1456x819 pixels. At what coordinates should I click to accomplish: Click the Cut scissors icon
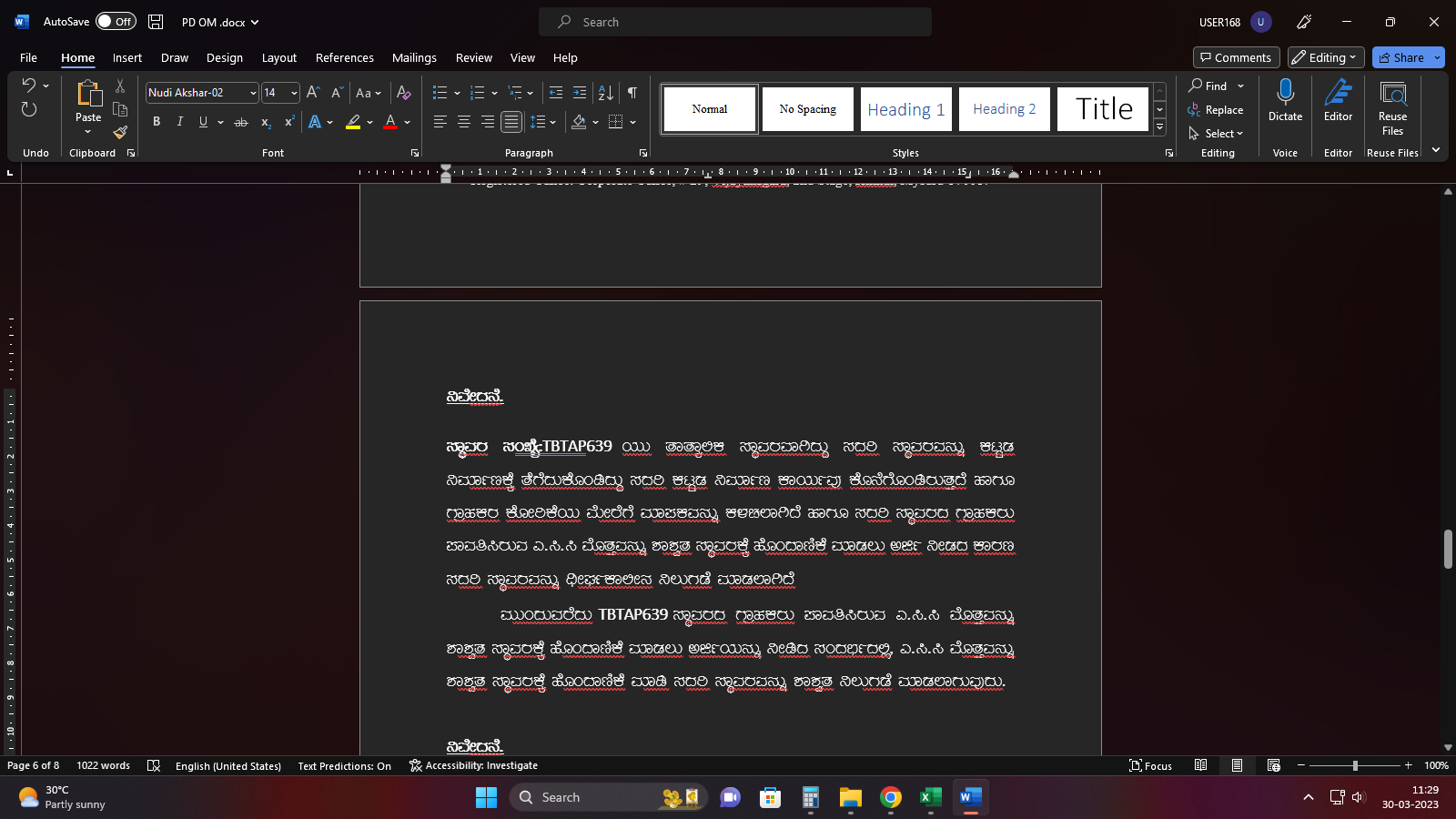click(x=120, y=86)
